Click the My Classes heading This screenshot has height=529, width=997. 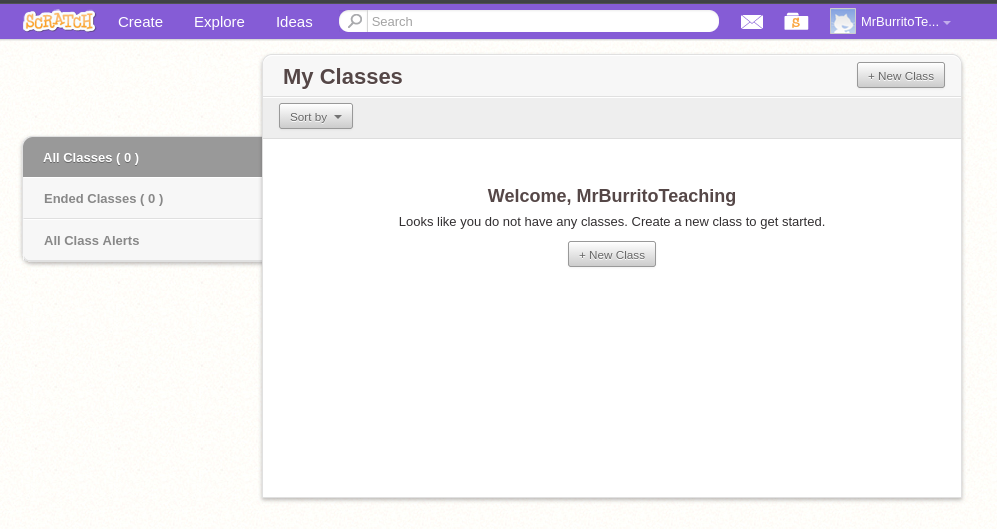pyautogui.click(x=343, y=76)
